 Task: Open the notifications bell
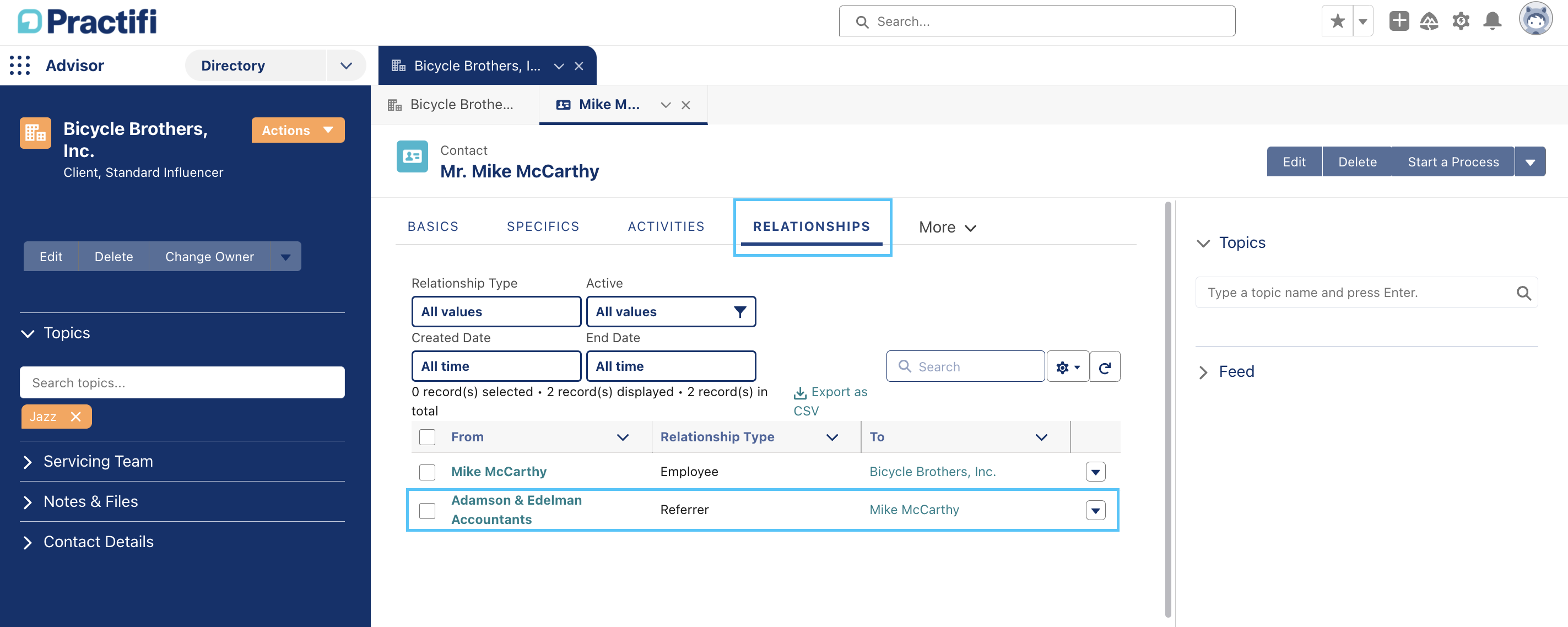click(1493, 21)
